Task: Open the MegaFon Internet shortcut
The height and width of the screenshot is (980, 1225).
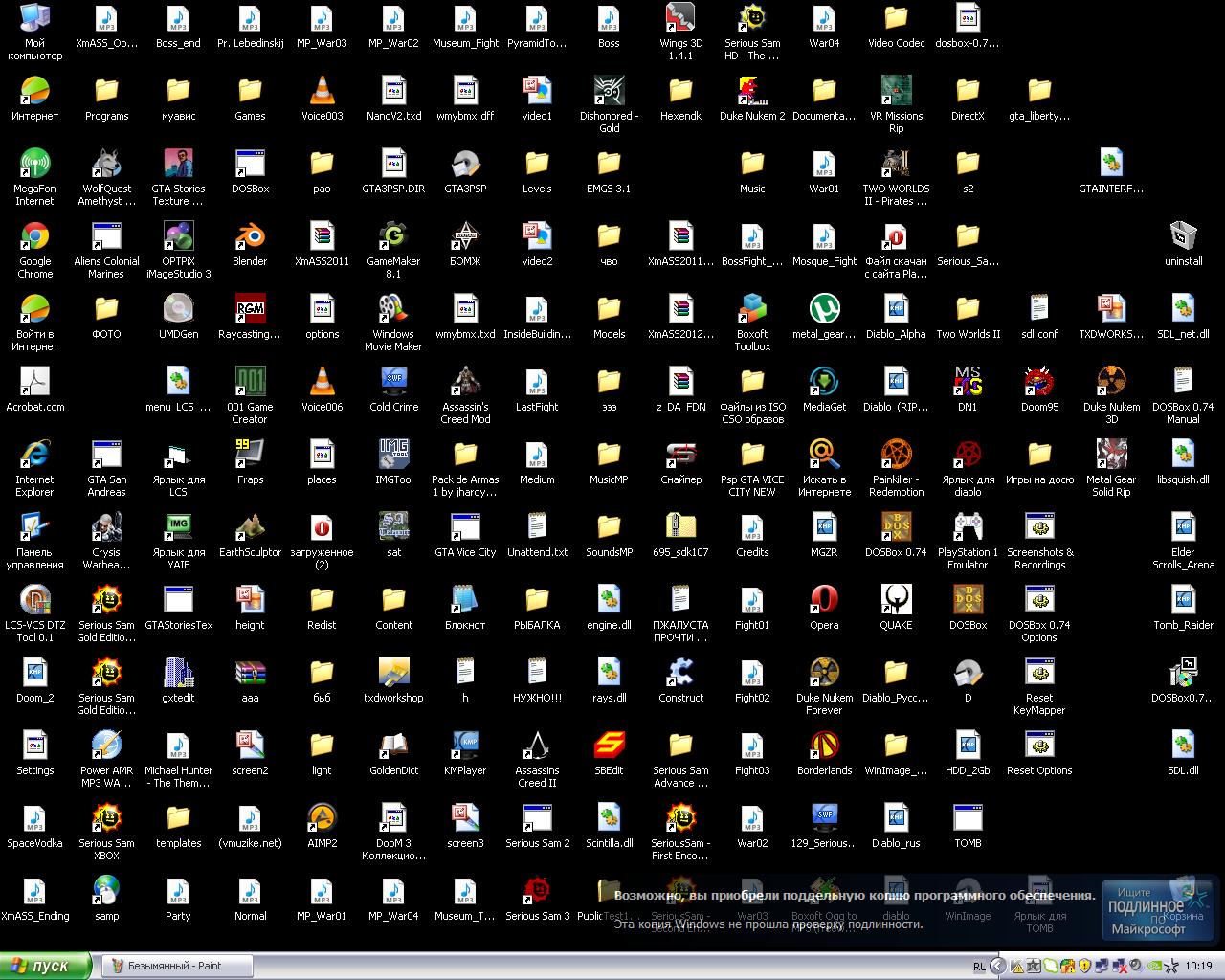Action: point(35,163)
